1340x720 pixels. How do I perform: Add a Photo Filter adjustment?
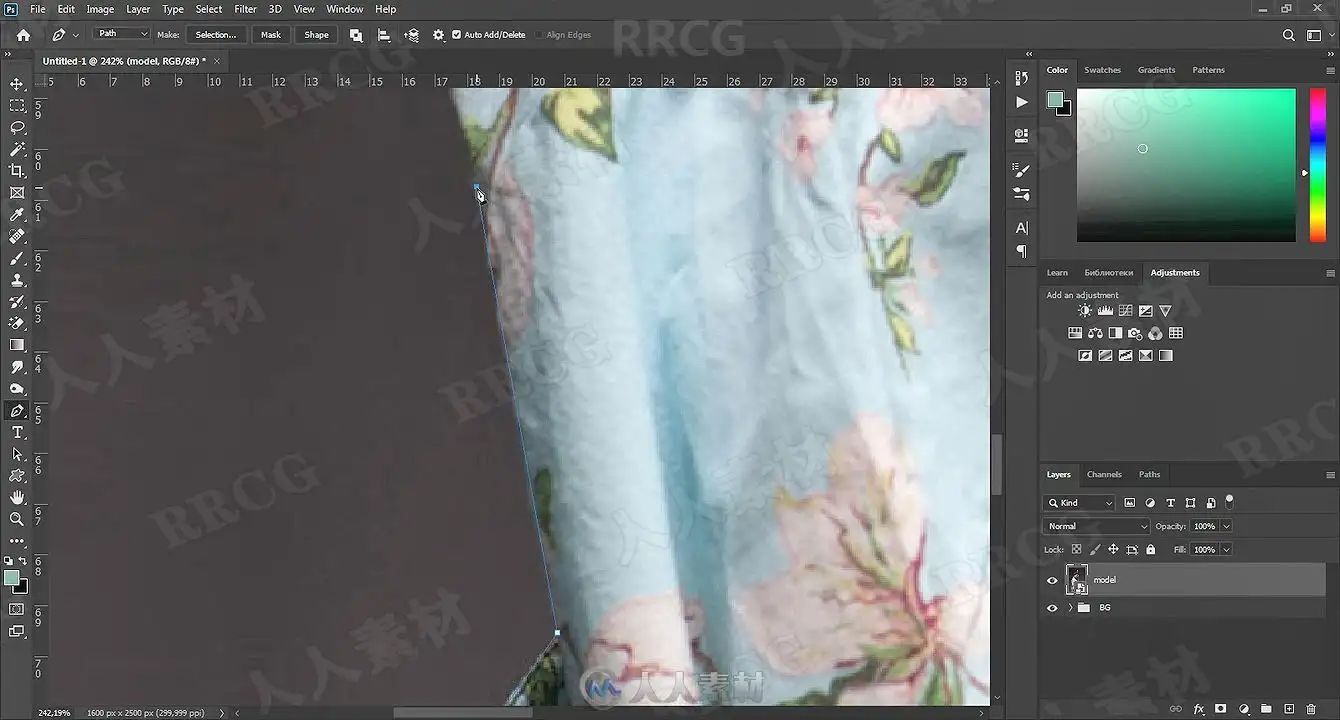click(1135, 333)
